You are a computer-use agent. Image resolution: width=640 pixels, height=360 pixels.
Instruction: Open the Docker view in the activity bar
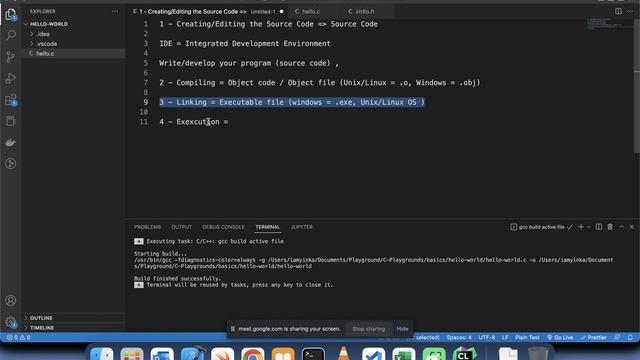coord(11,142)
